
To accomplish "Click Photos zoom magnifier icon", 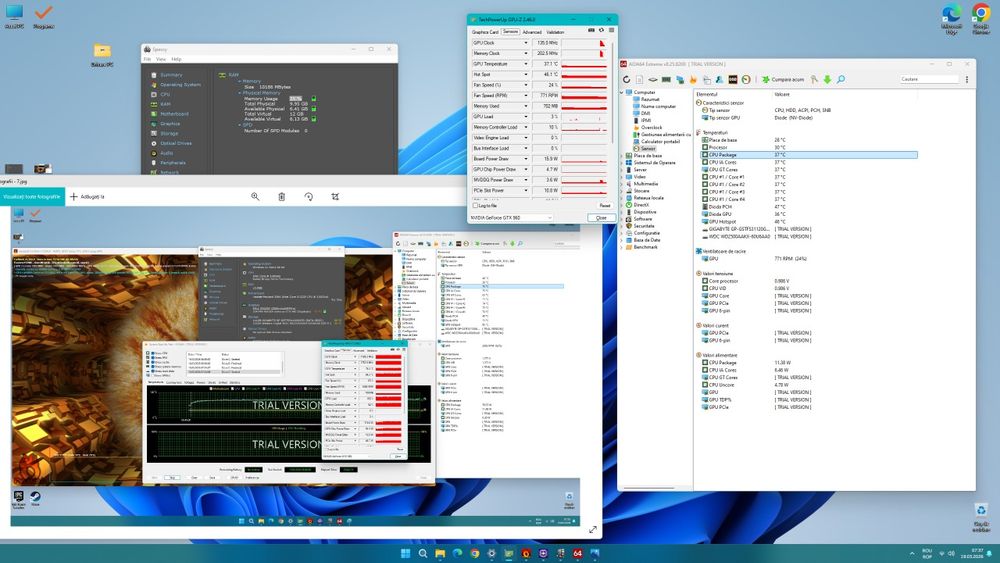I will pos(255,196).
